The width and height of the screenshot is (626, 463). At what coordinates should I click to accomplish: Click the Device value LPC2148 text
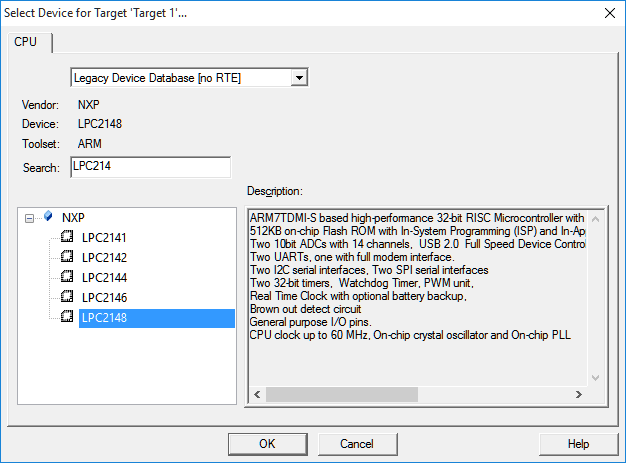coord(100,124)
